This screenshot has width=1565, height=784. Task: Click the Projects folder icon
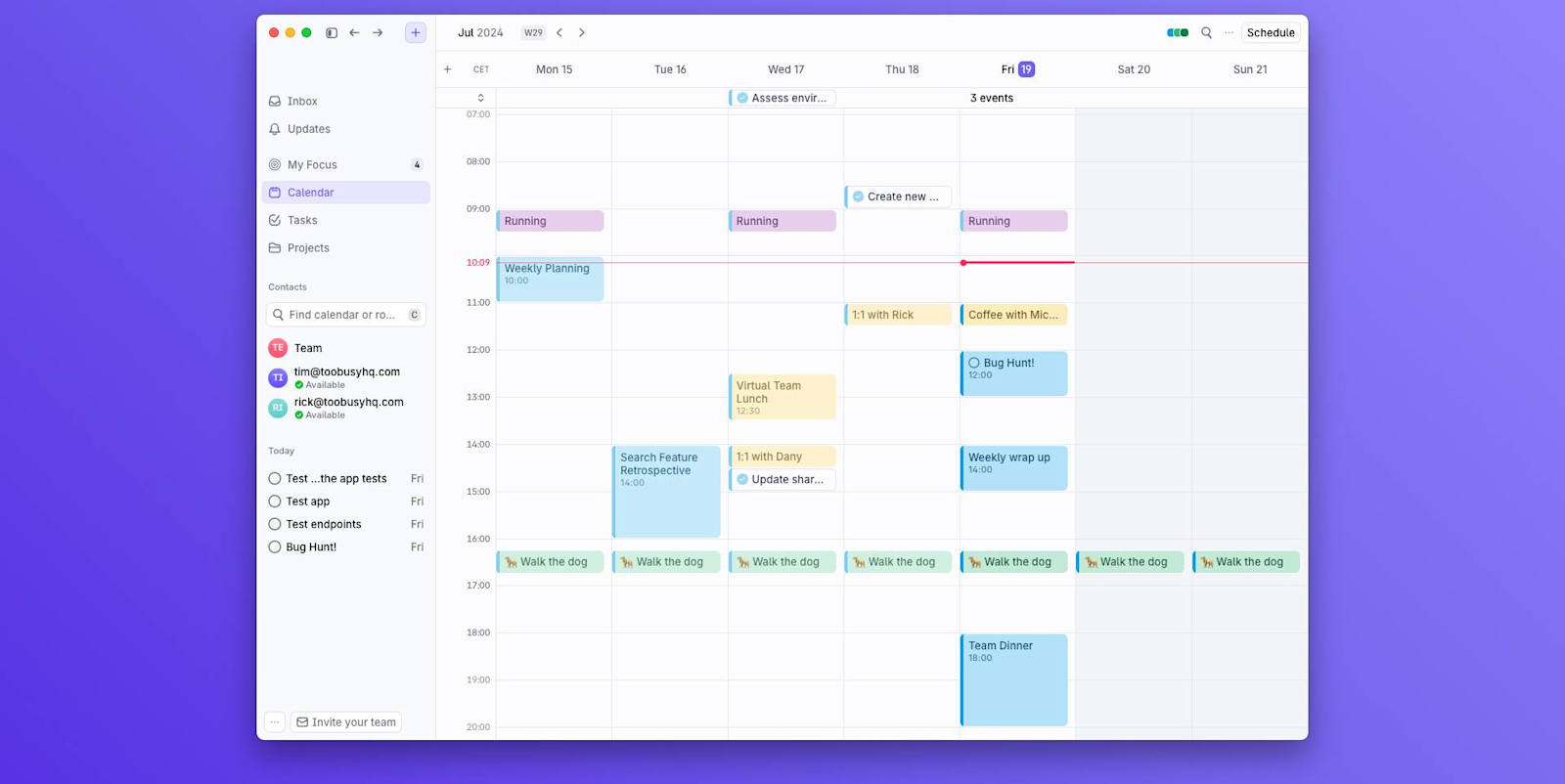275,248
